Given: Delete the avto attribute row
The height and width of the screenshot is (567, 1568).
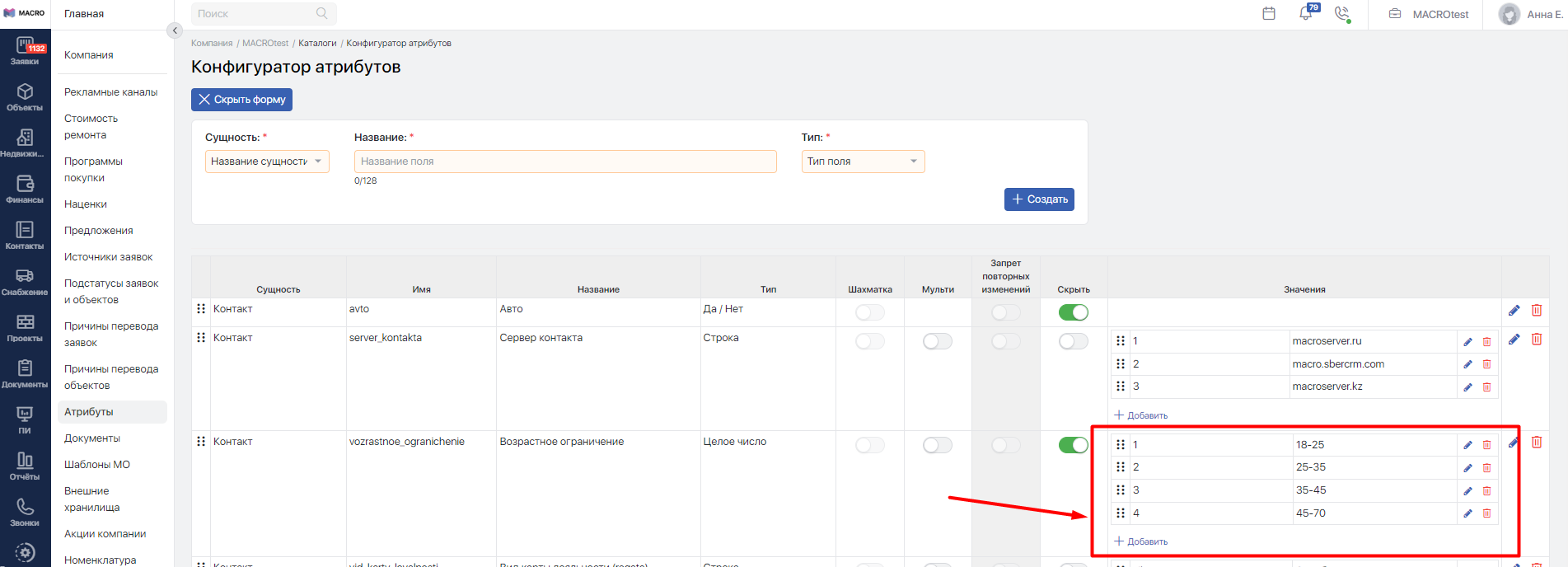Looking at the screenshot, I should (x=1537, y=310).
